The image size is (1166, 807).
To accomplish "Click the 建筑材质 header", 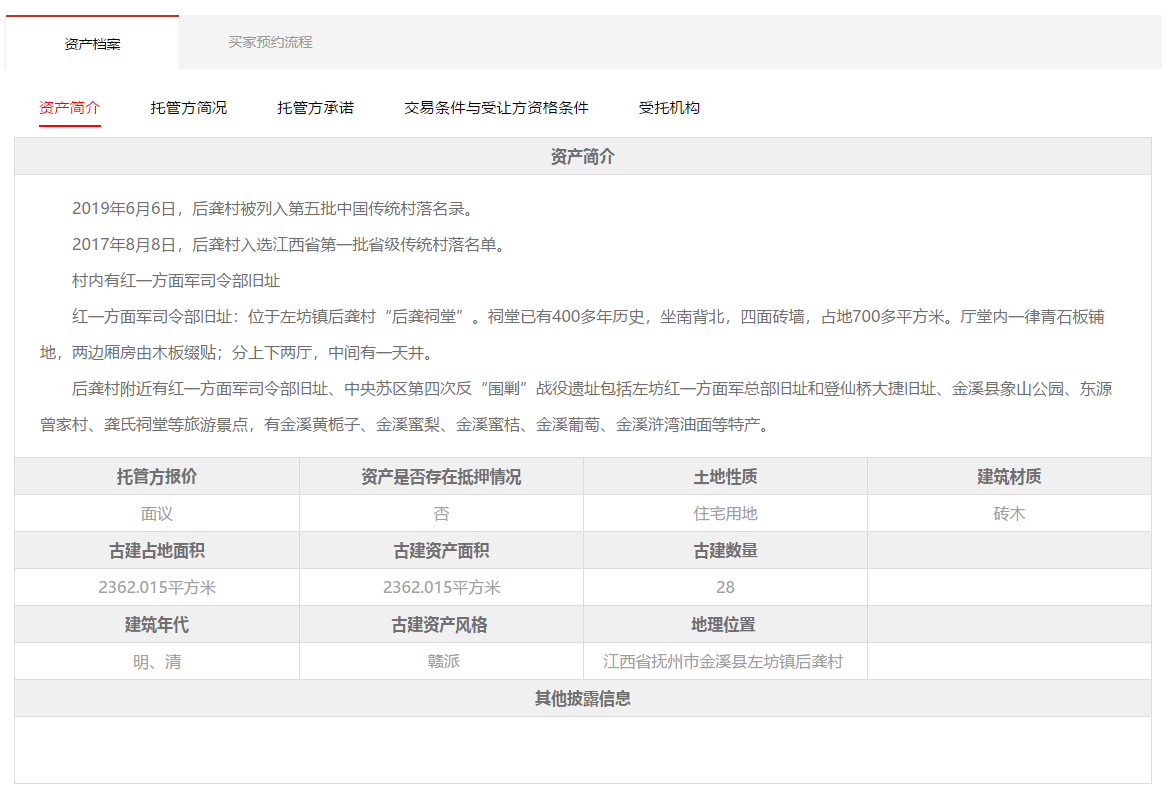I will click(1009, 477).
